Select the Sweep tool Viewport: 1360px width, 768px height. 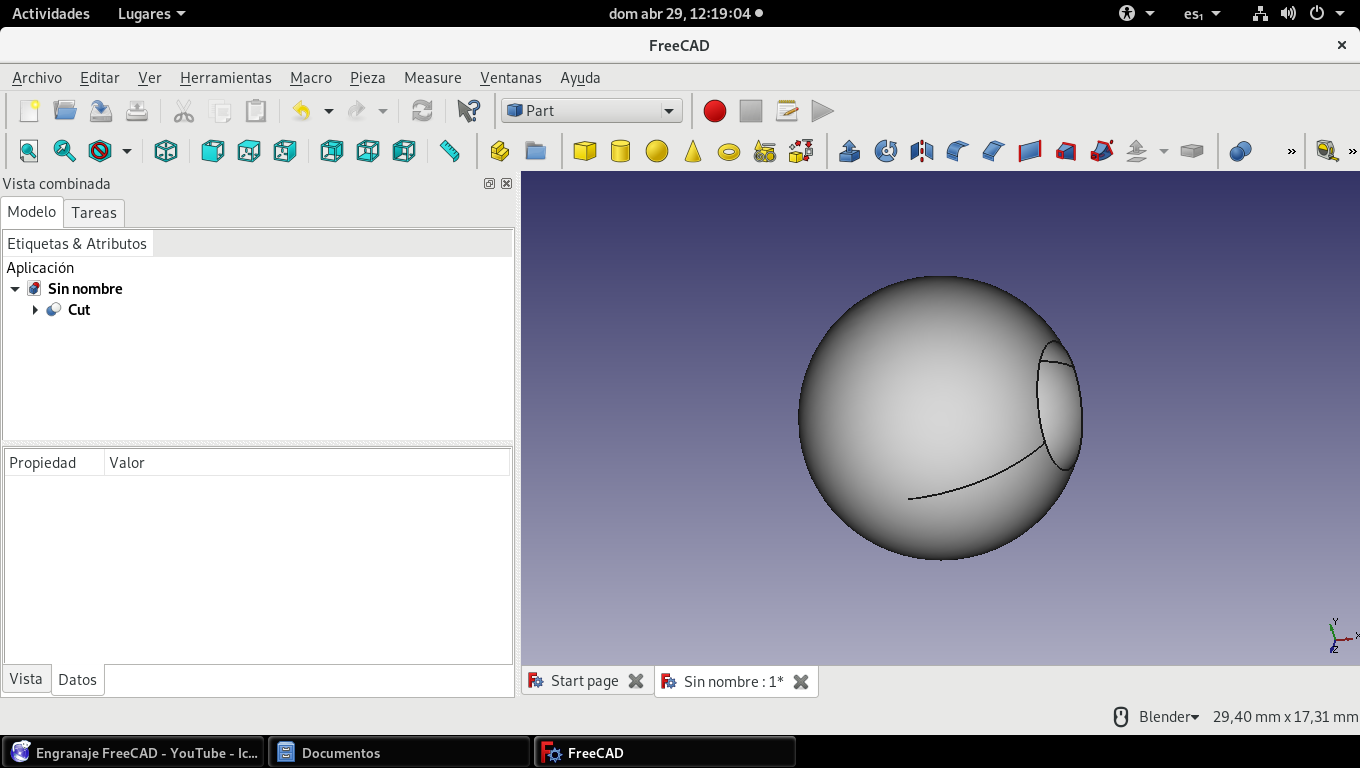tap(1102, 151)
